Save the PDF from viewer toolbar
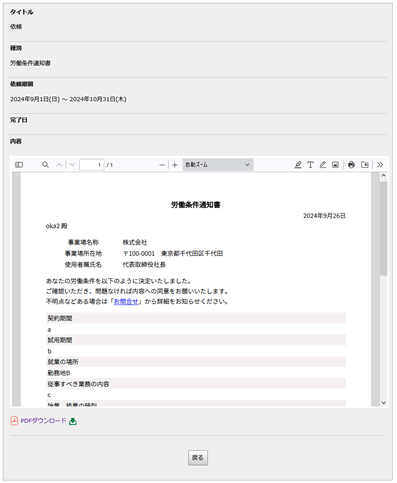The width and height of the screenshot is (397, 483). 365,165
